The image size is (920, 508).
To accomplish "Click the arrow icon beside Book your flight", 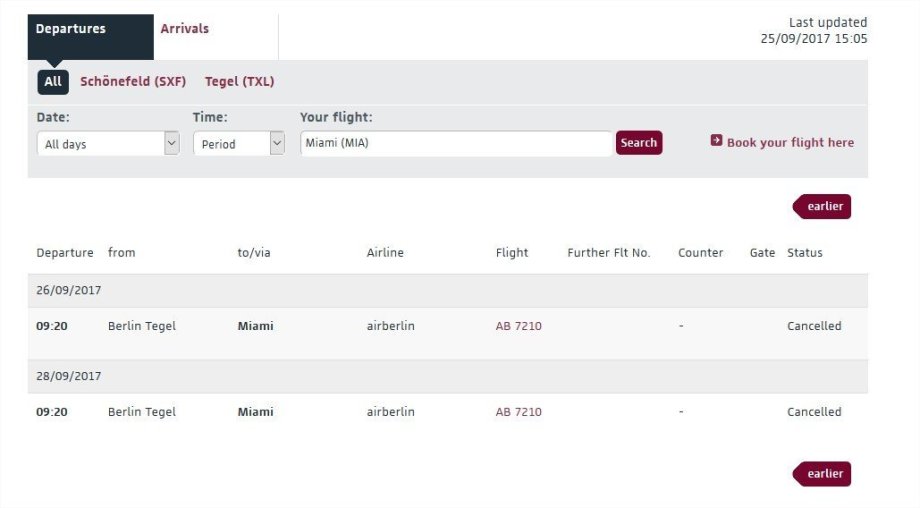I will [x=716, y=141].
